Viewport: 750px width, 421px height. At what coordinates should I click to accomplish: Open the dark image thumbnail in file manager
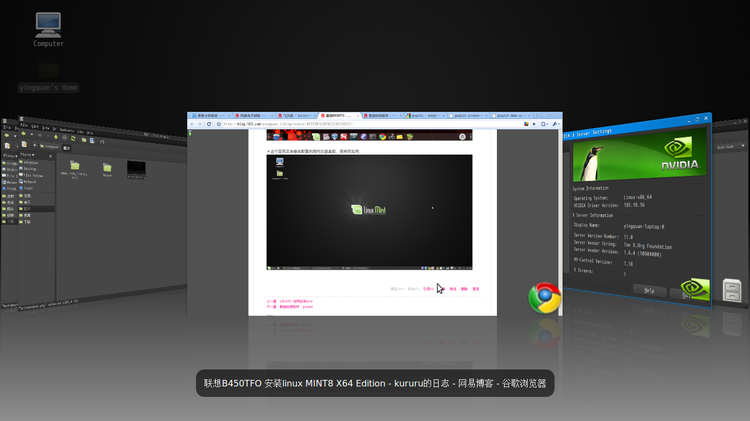(136, 167)
